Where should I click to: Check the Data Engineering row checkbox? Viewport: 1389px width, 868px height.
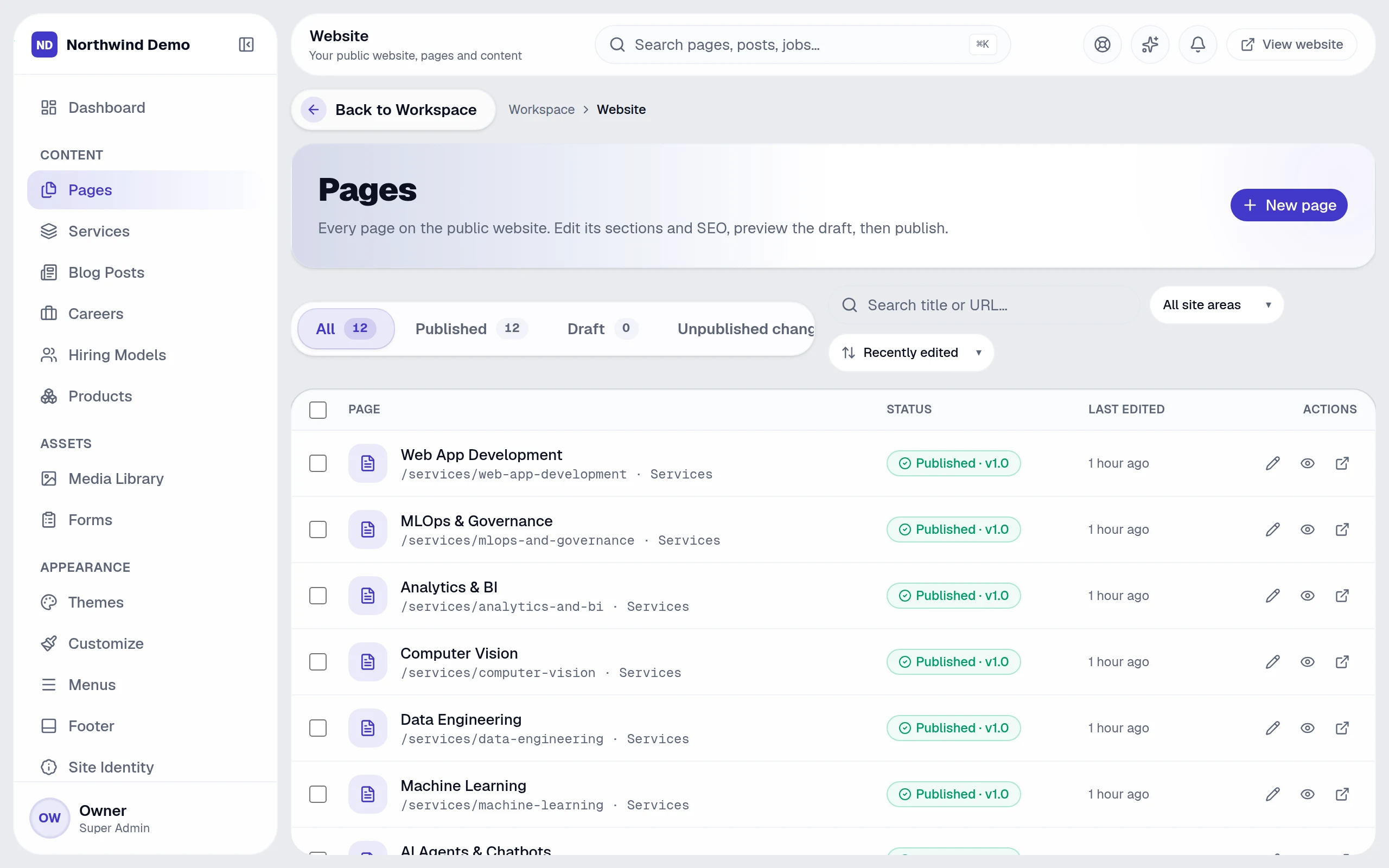(x=318, y=728)
